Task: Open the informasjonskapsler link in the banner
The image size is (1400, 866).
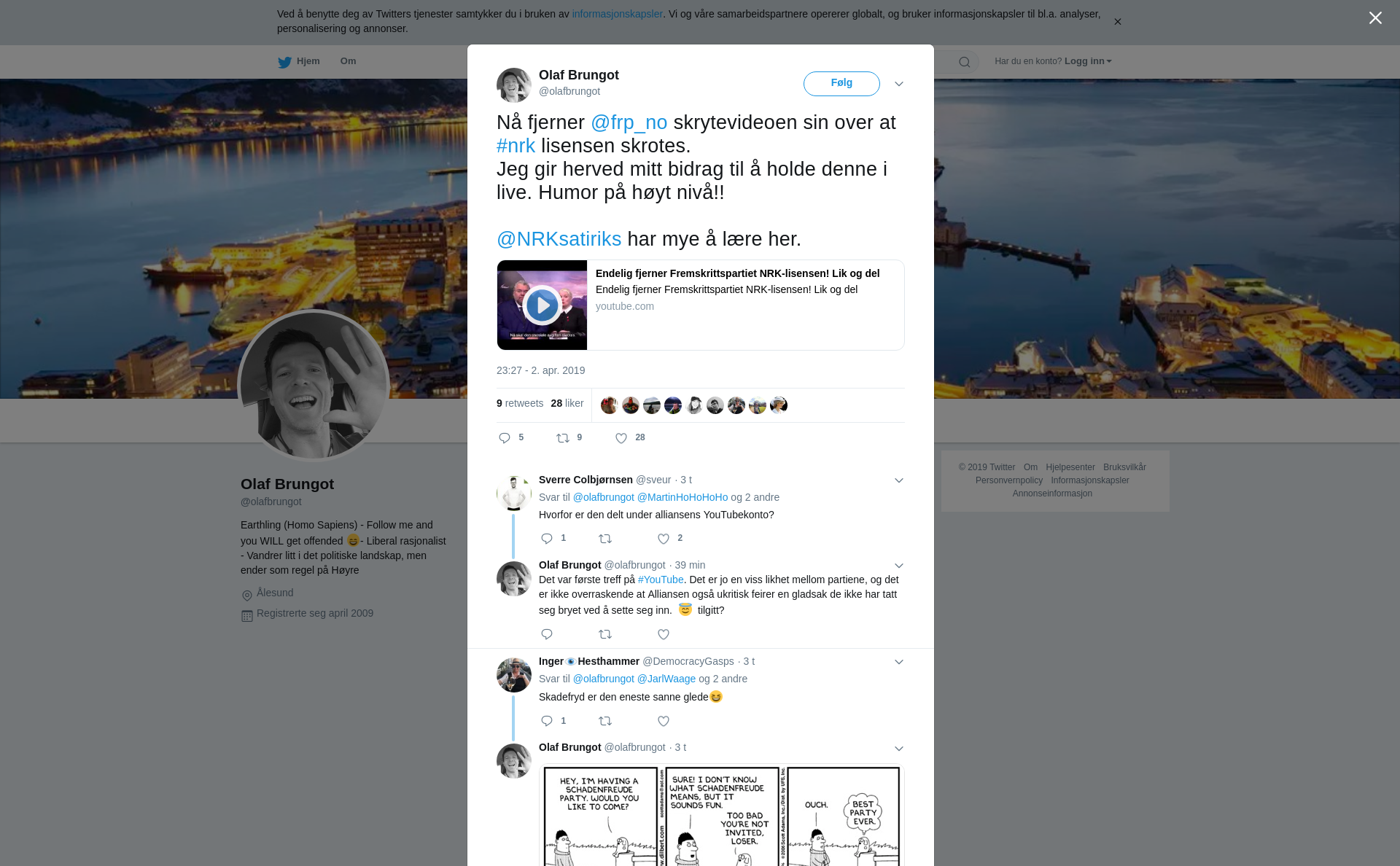Action: coord(617,14)
